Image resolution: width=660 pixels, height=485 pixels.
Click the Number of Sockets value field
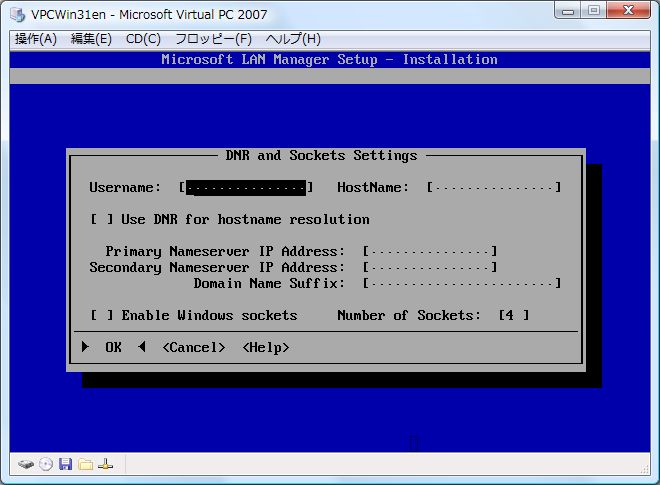tap(514, 315)
